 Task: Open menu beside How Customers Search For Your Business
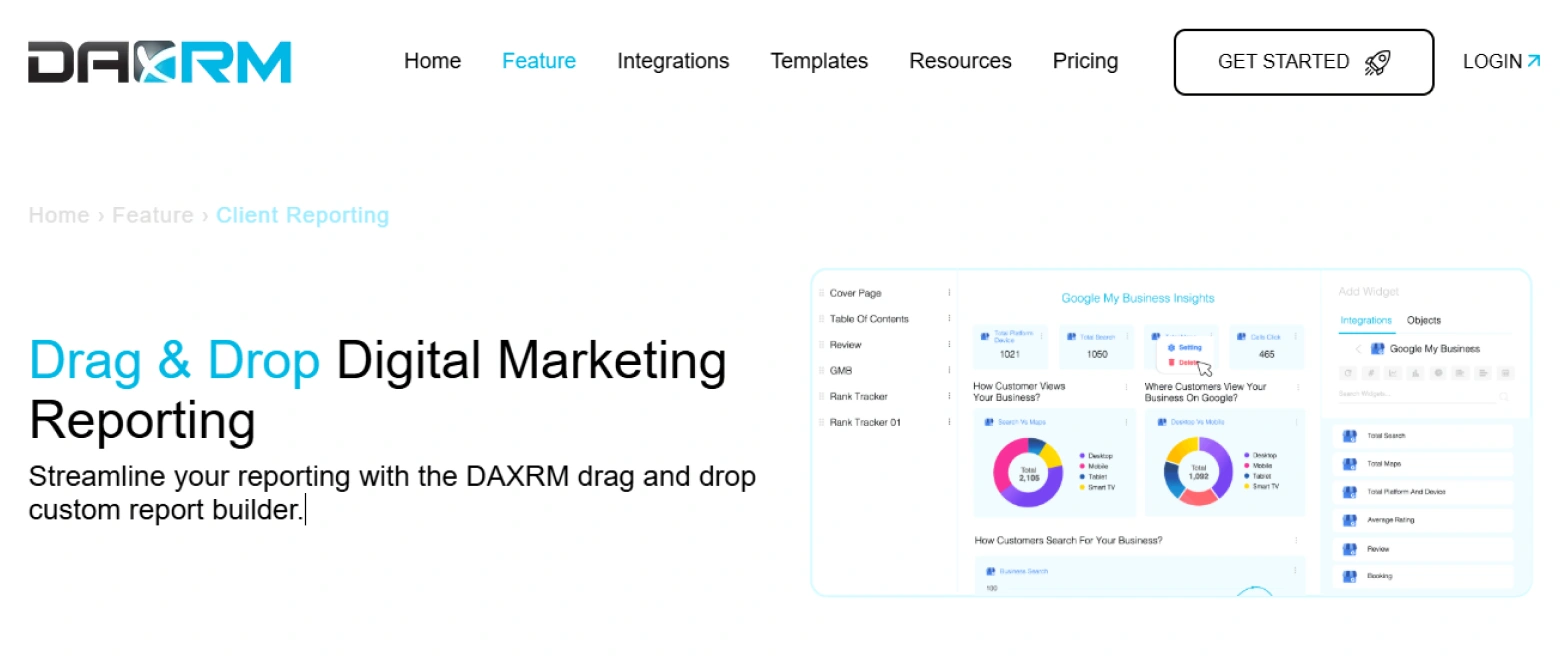coord(1297,540)
